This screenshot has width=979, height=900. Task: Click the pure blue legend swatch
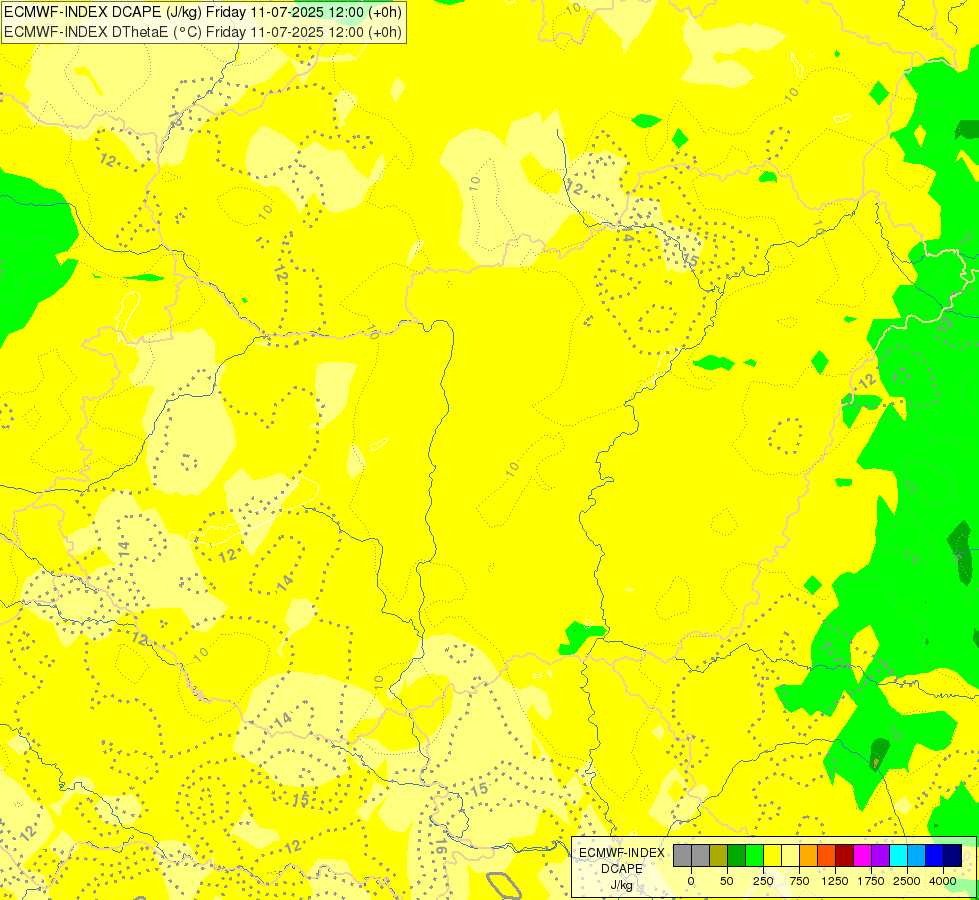[x=934, y=855]
